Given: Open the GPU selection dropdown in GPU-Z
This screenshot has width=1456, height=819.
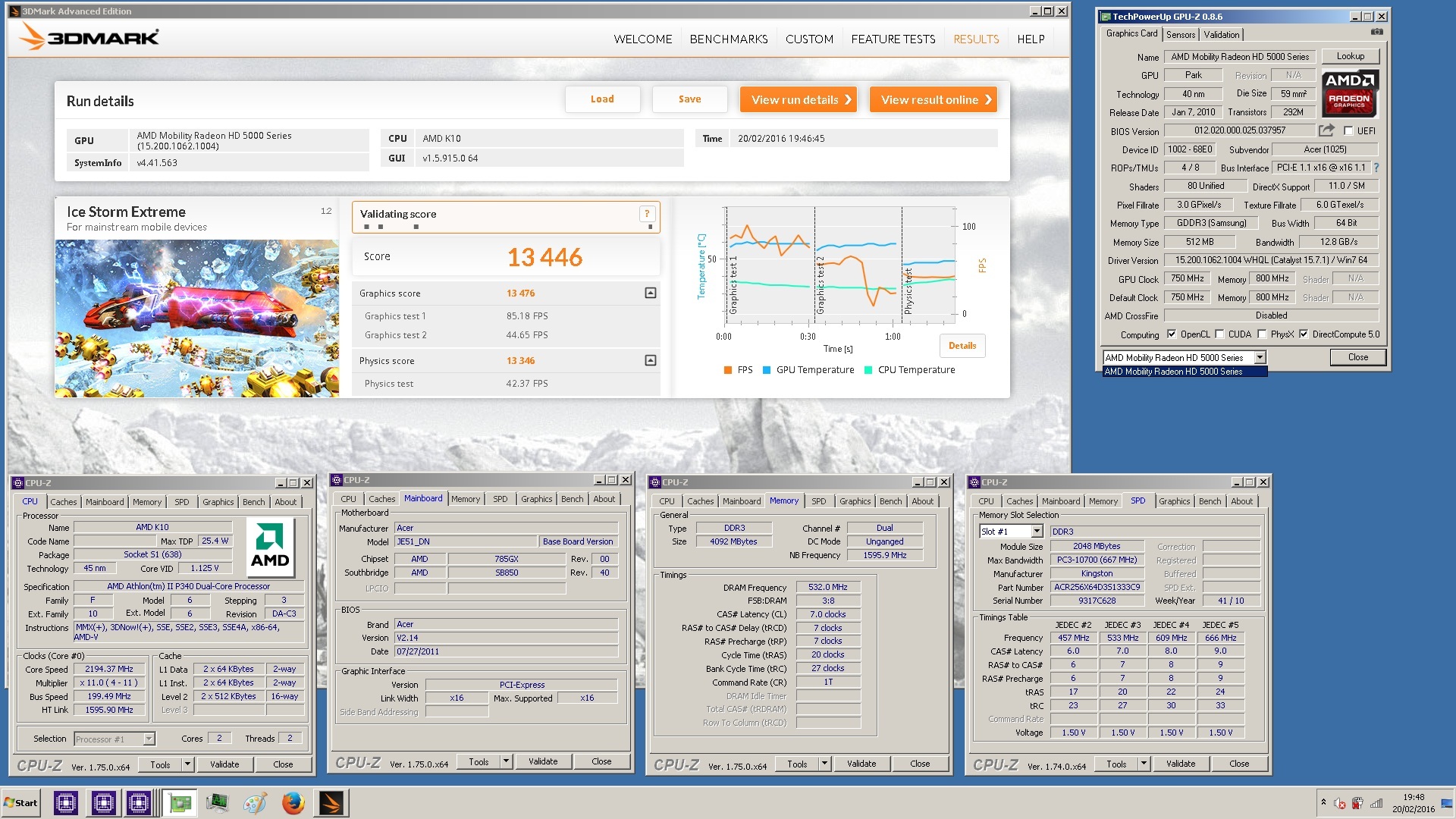Looking at the screenshot, I should pos(1260,357).
